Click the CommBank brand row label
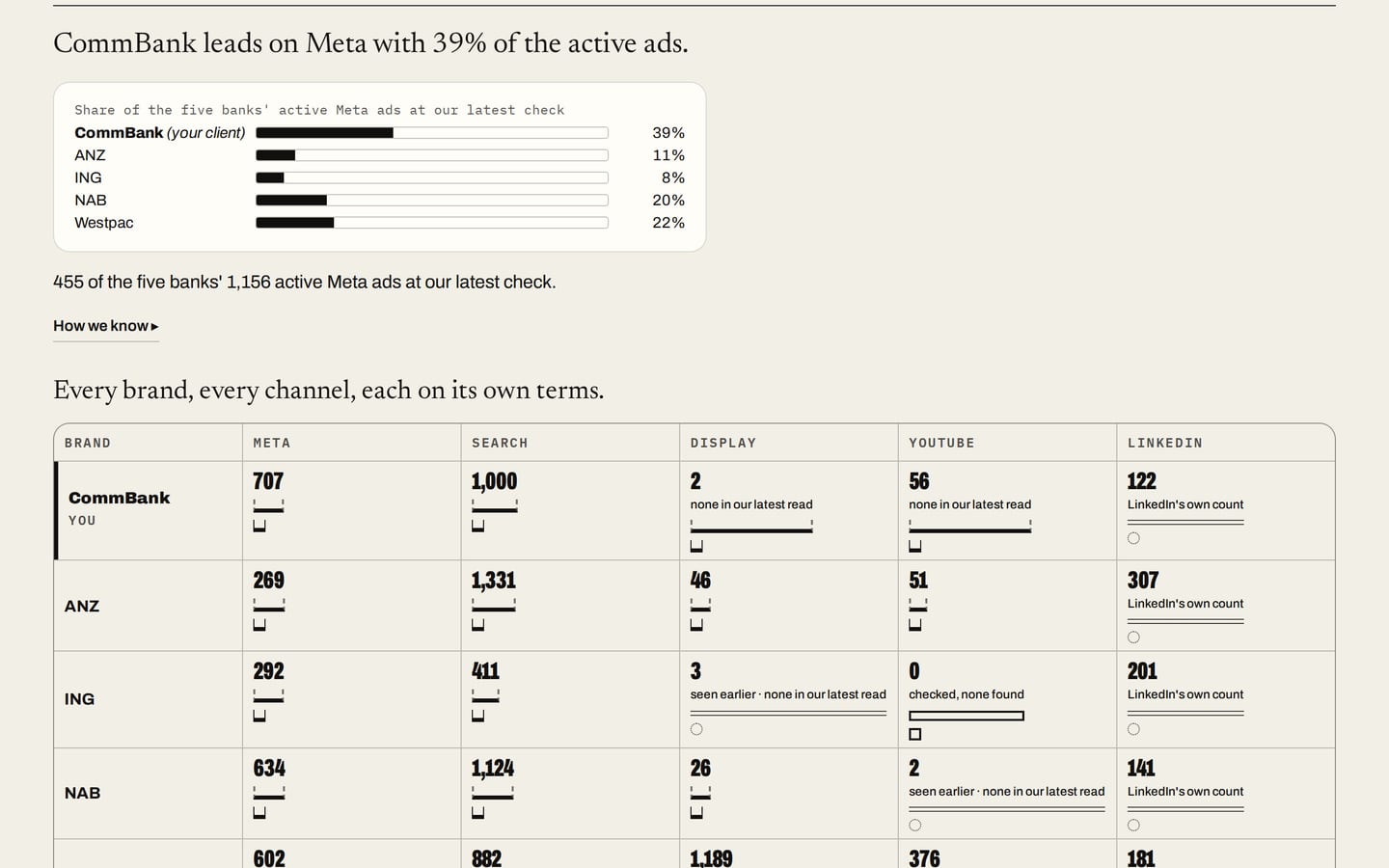The width and height of the screenshot is (1389, 868). pos(120,498)
